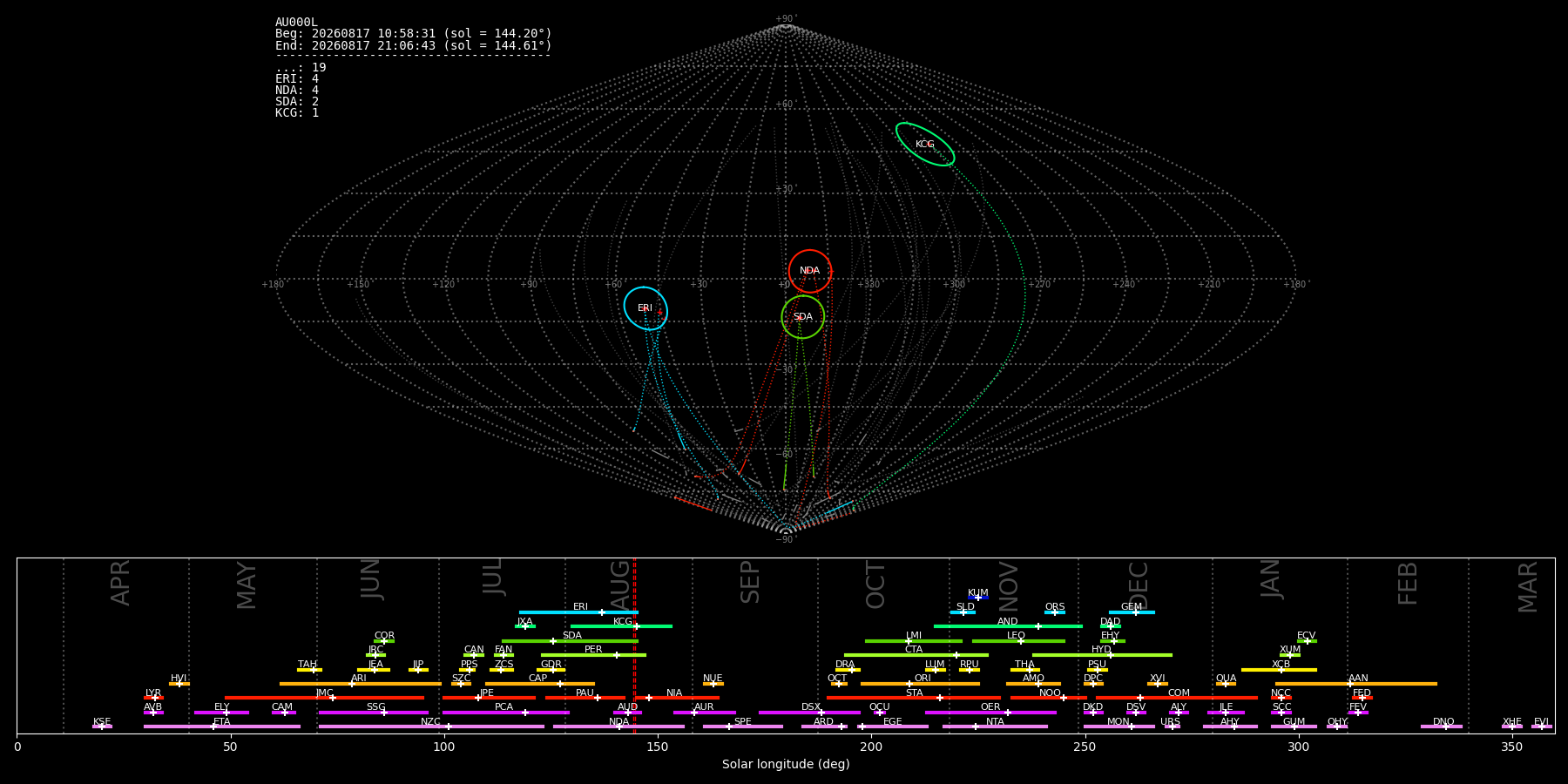
Task: Select the LEO shower bar
Action: click(x=1018, y=641)
